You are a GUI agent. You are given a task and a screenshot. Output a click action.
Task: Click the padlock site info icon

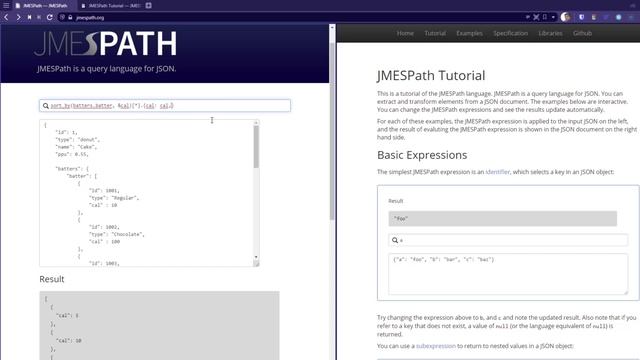pos(70,17)
